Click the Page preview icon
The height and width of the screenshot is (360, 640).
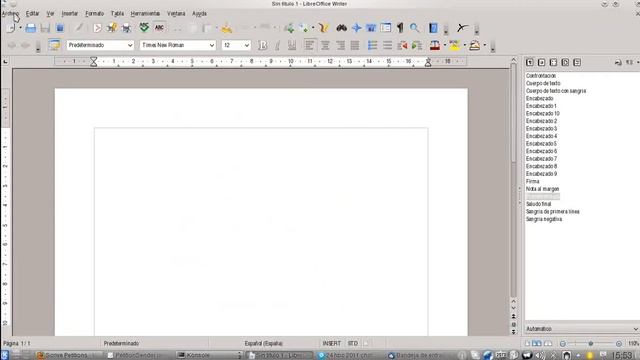126,28
